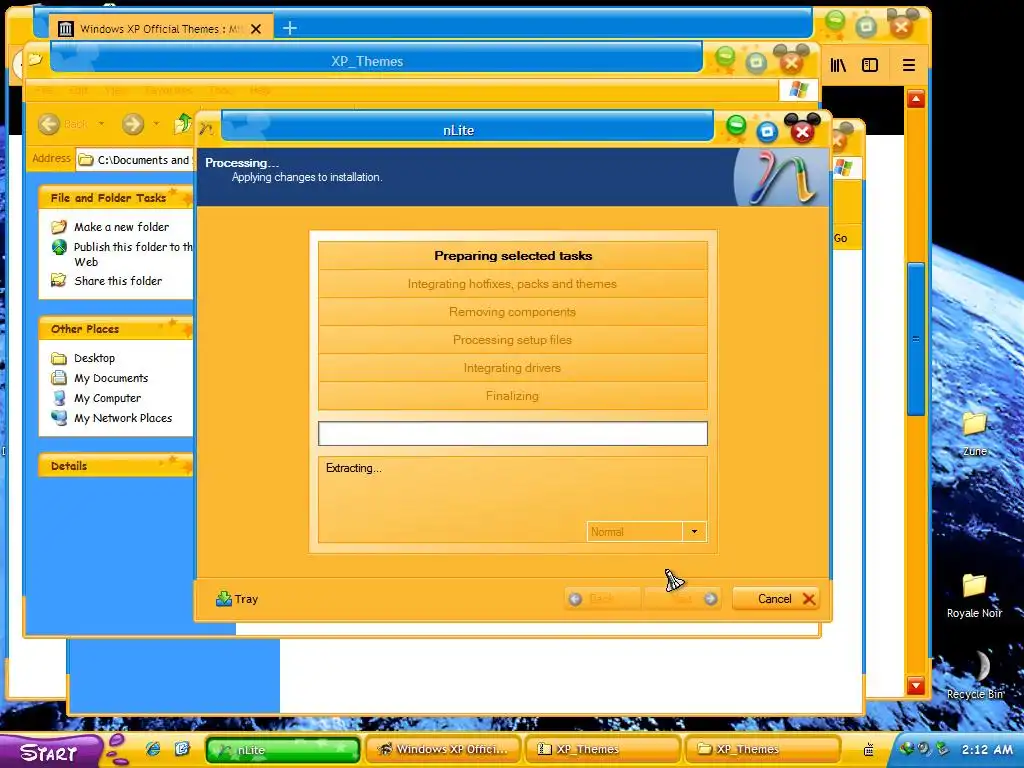The height and width of the screenshot is (768, 1024).
Task: Click Make a new folder link
Action: (121, 227)
